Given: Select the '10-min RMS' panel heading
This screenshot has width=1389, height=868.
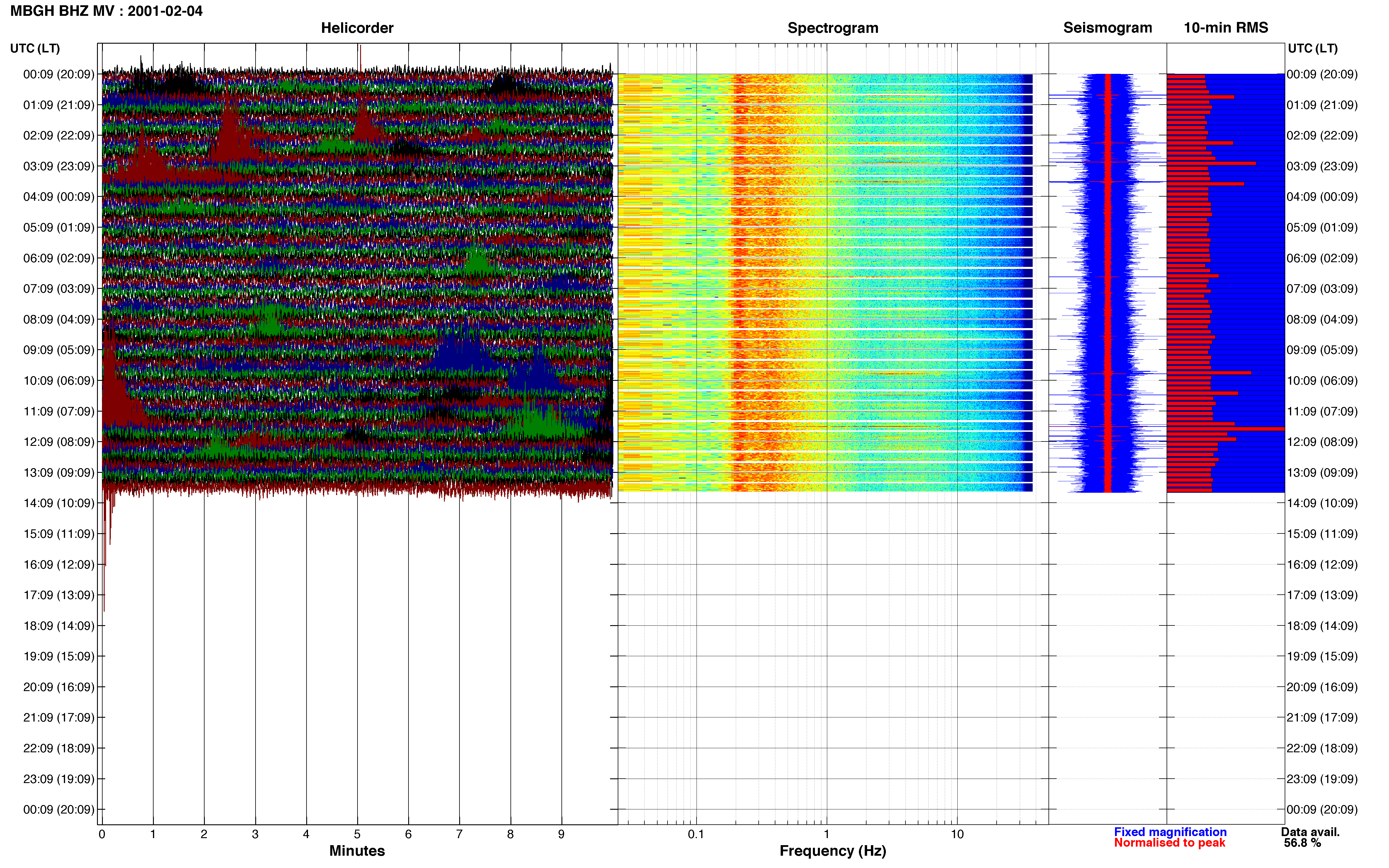Looking at the screenshot, I should [1225, 28].
